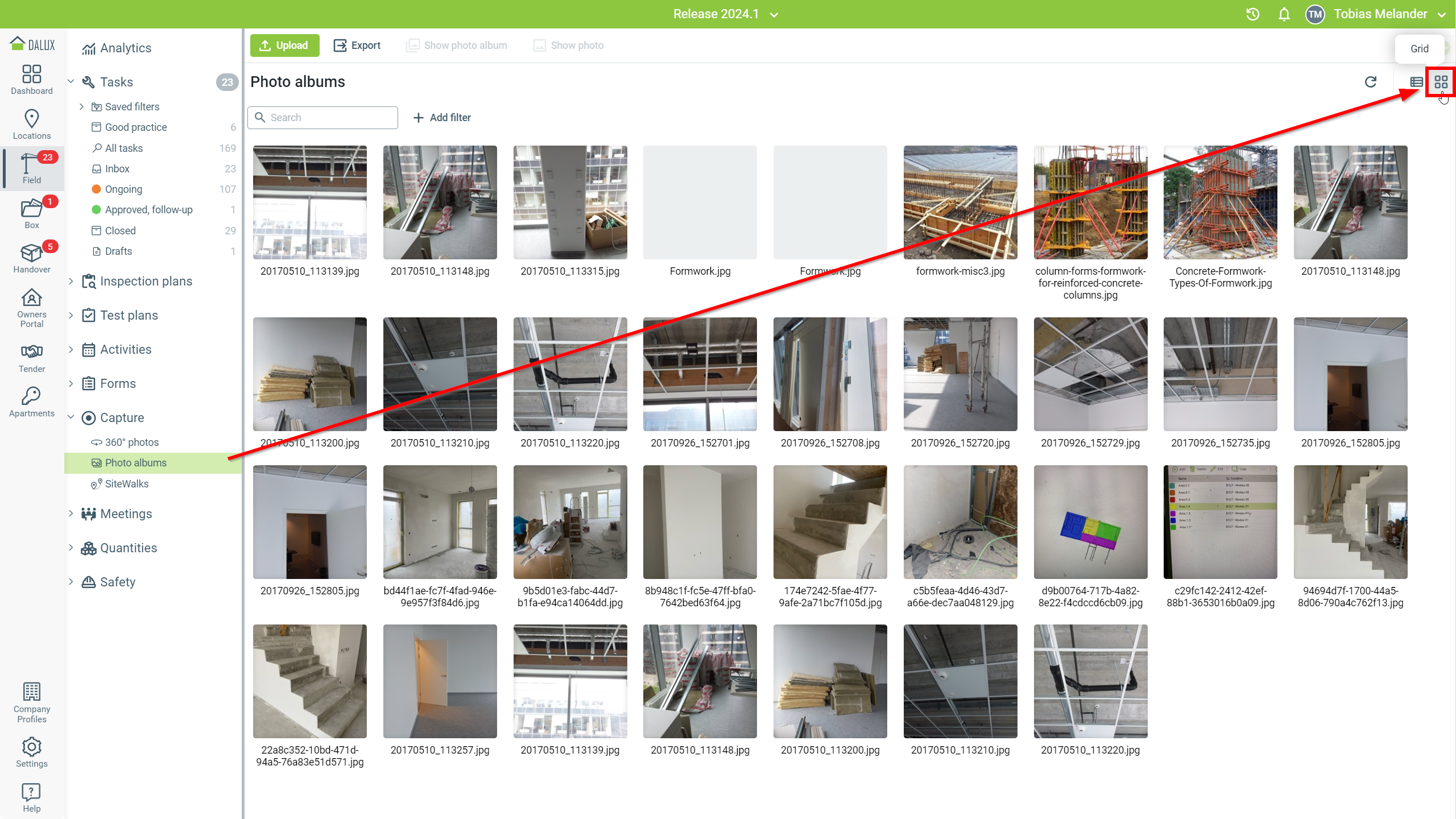Open the Ongoing tasks filter
Viewport: 1456px width, 819px height.
point(123,189)
